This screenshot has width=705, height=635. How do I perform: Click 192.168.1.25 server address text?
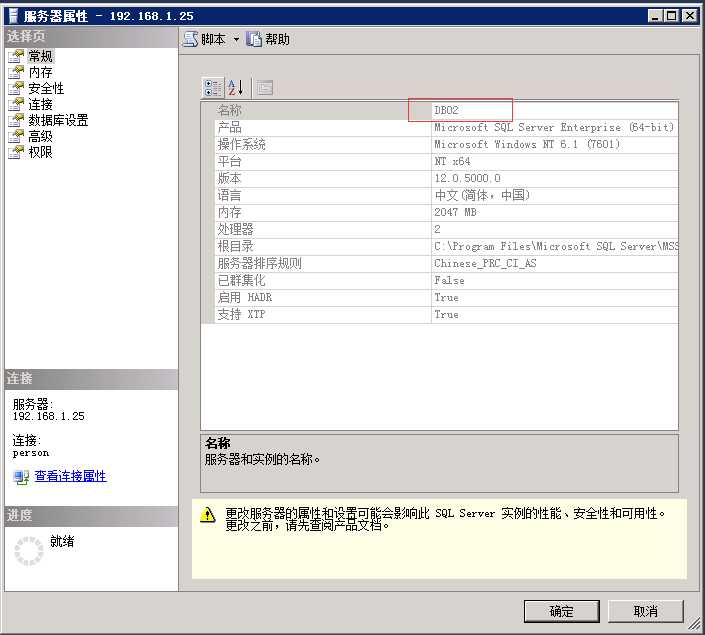(49, 417)
